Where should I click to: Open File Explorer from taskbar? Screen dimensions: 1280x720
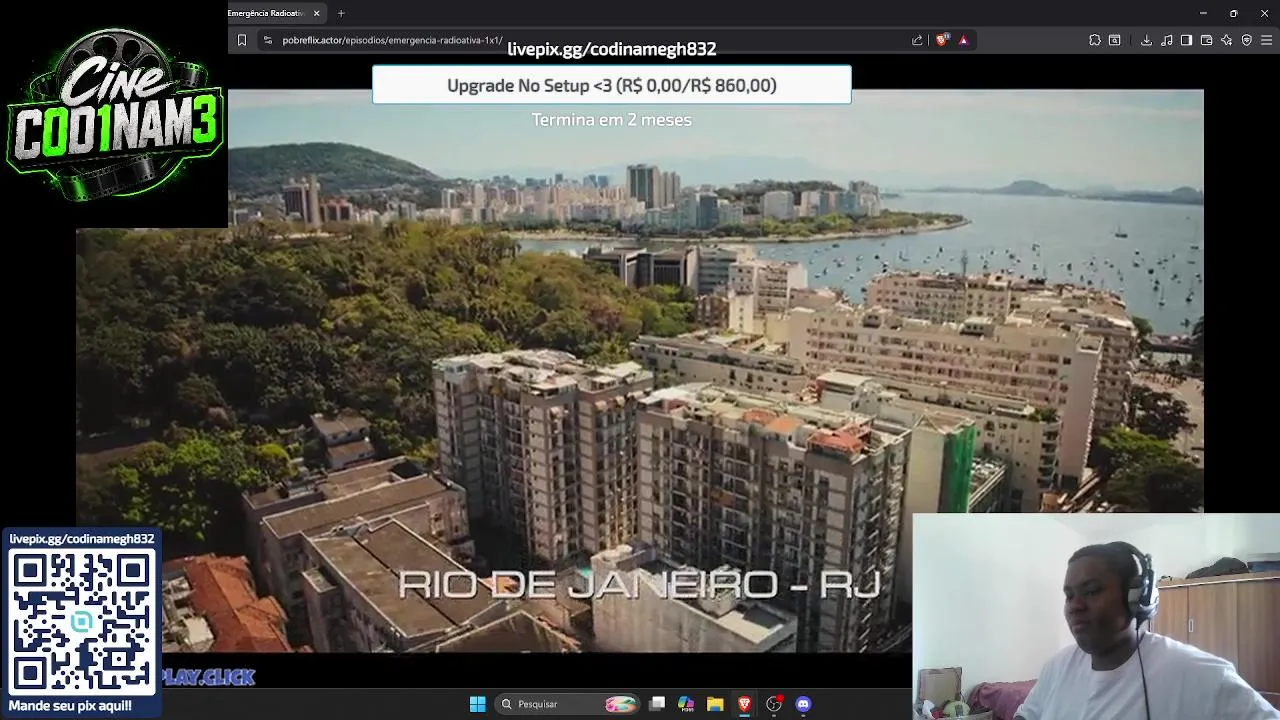(x=715, y=704)
